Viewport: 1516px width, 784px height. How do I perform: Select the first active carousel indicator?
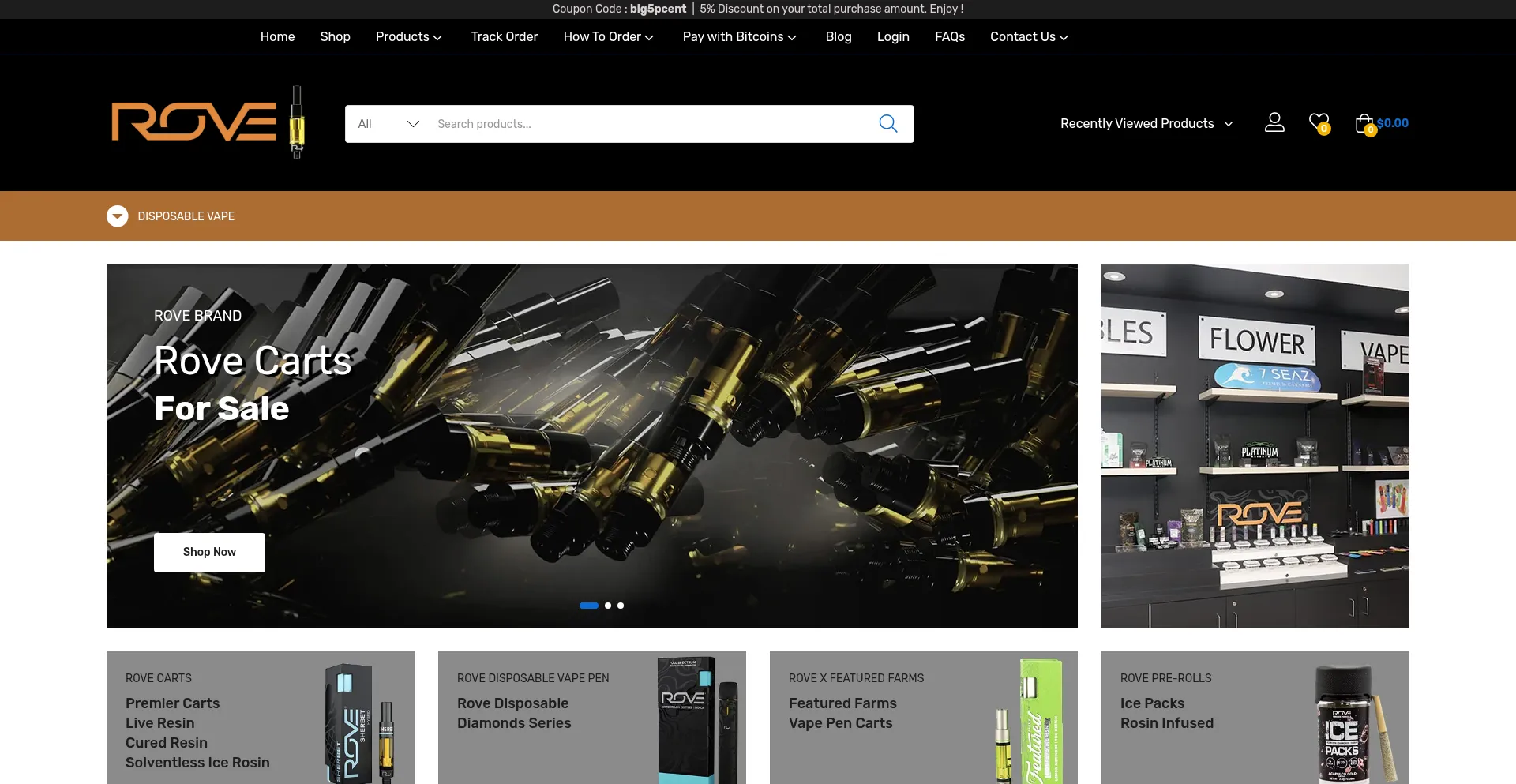[589, 606]
